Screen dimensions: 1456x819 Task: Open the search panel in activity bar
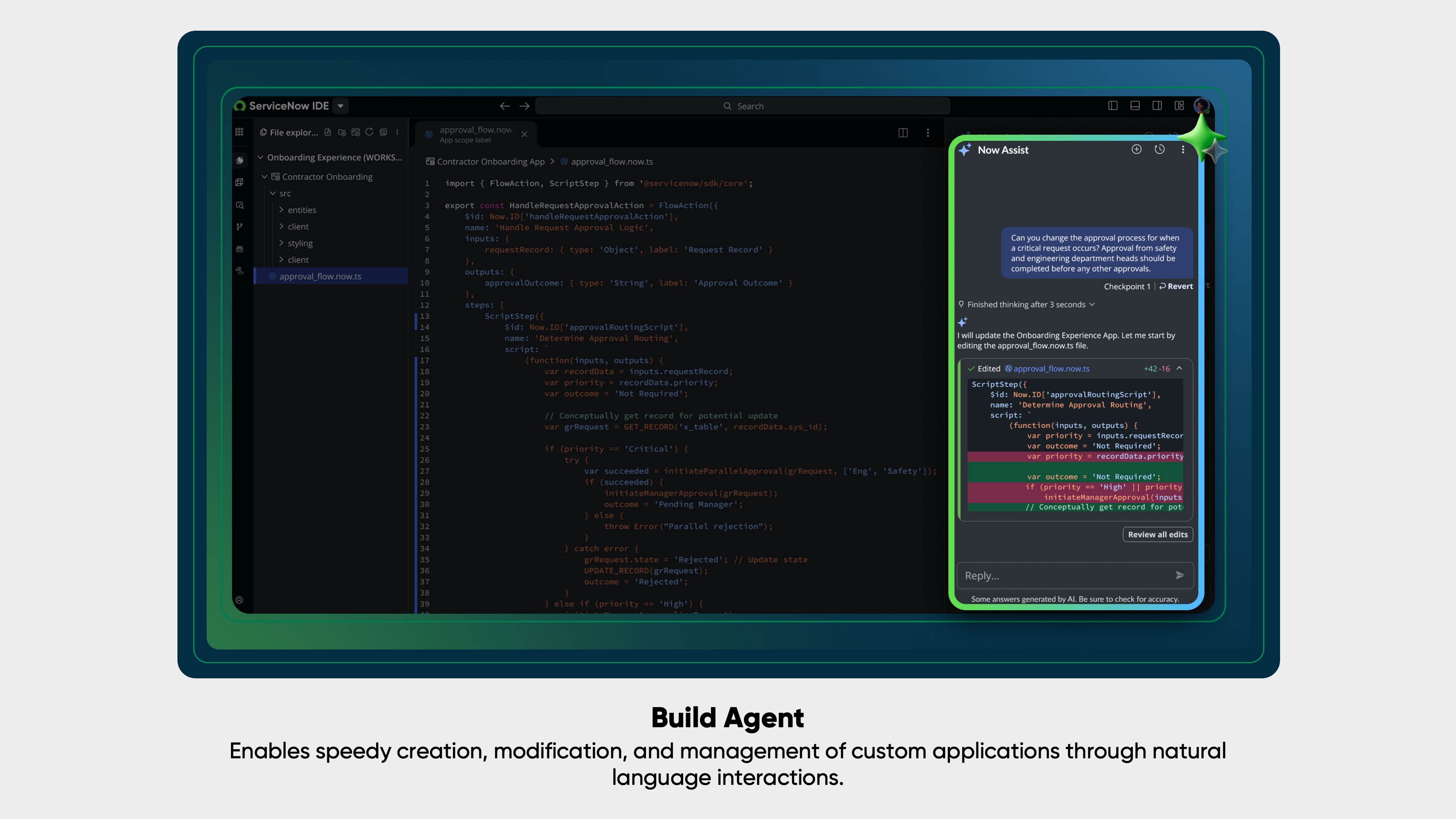point(240,205)
